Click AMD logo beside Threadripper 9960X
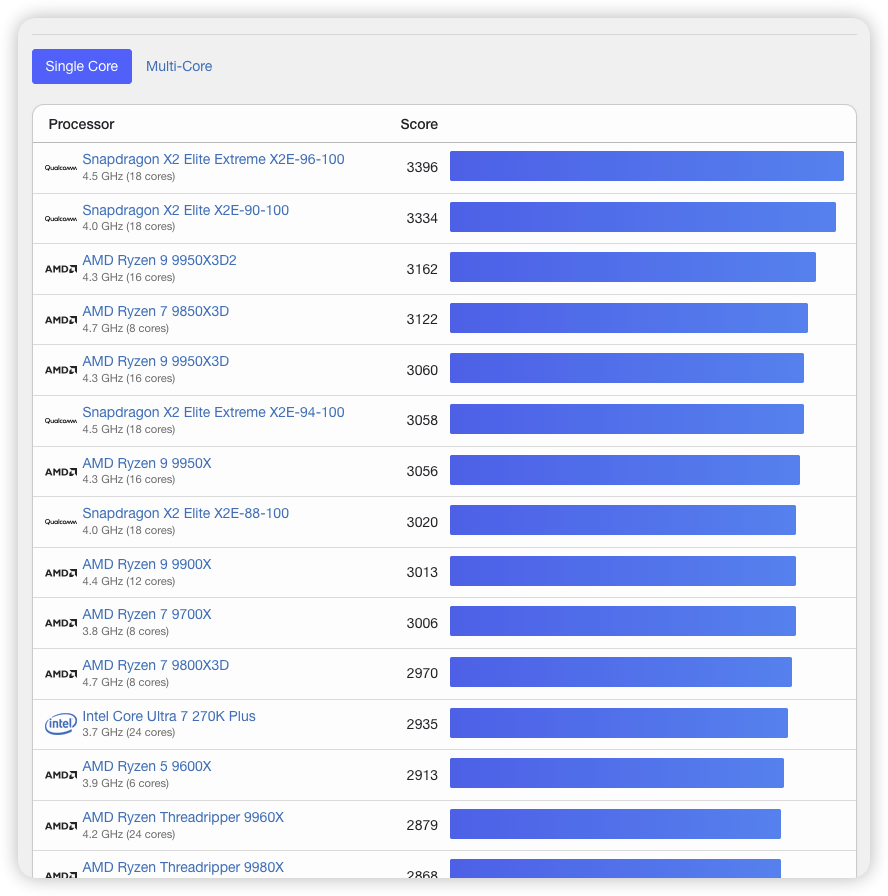888x896 pixels. [x=61, y=826]
